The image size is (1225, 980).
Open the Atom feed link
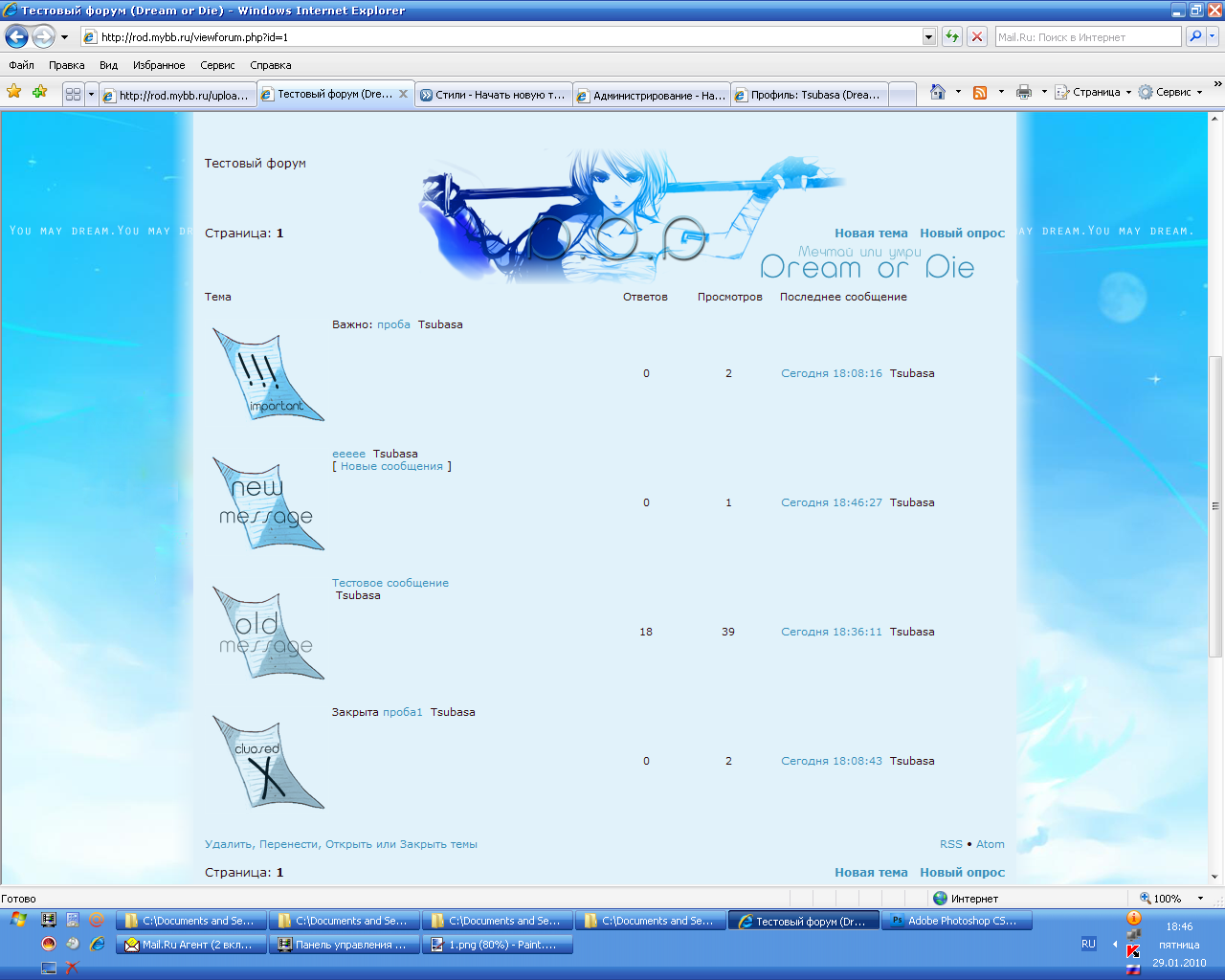(991, 844)
